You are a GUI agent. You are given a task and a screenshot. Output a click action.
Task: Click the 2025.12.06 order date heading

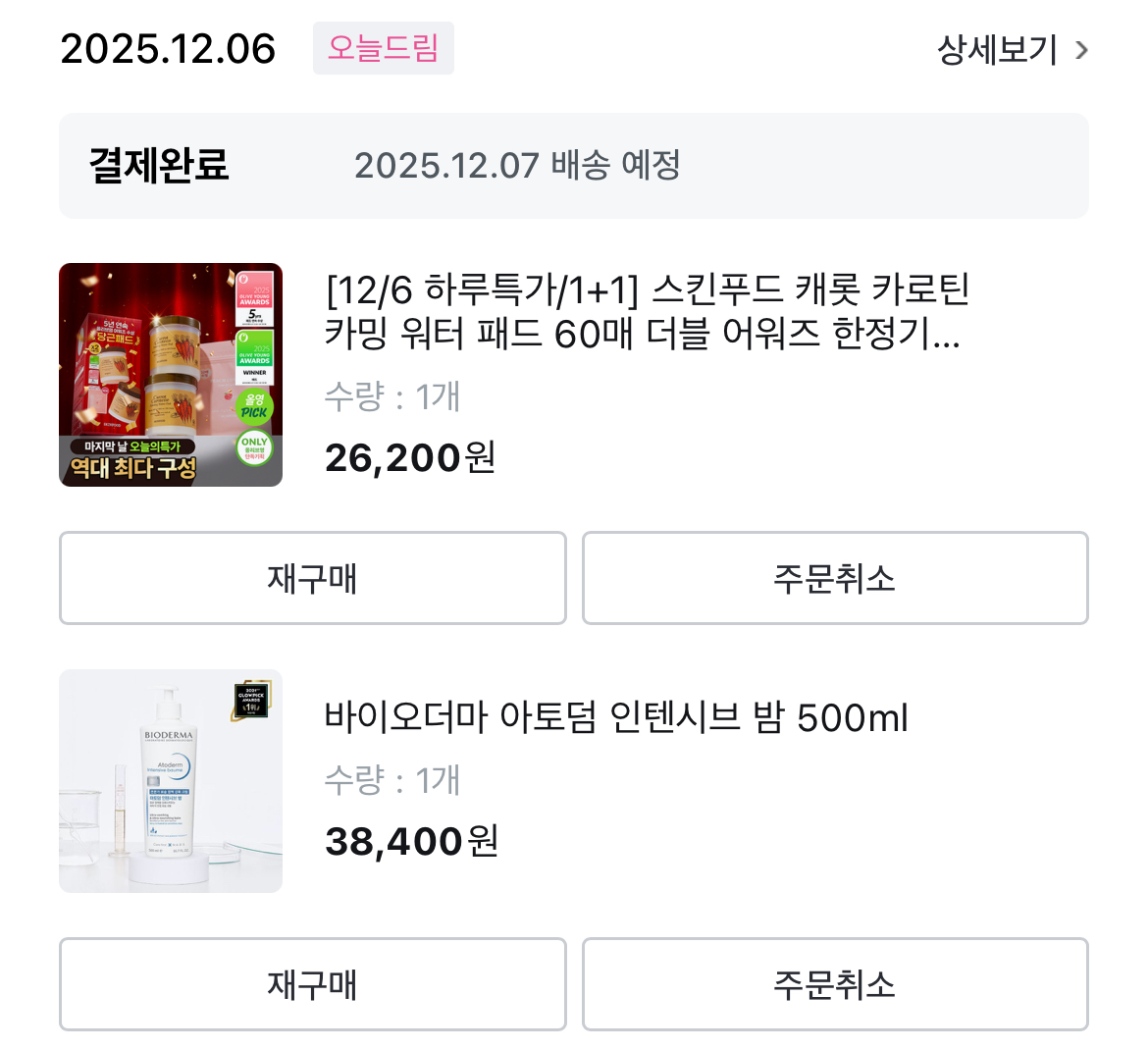point(168,49)
